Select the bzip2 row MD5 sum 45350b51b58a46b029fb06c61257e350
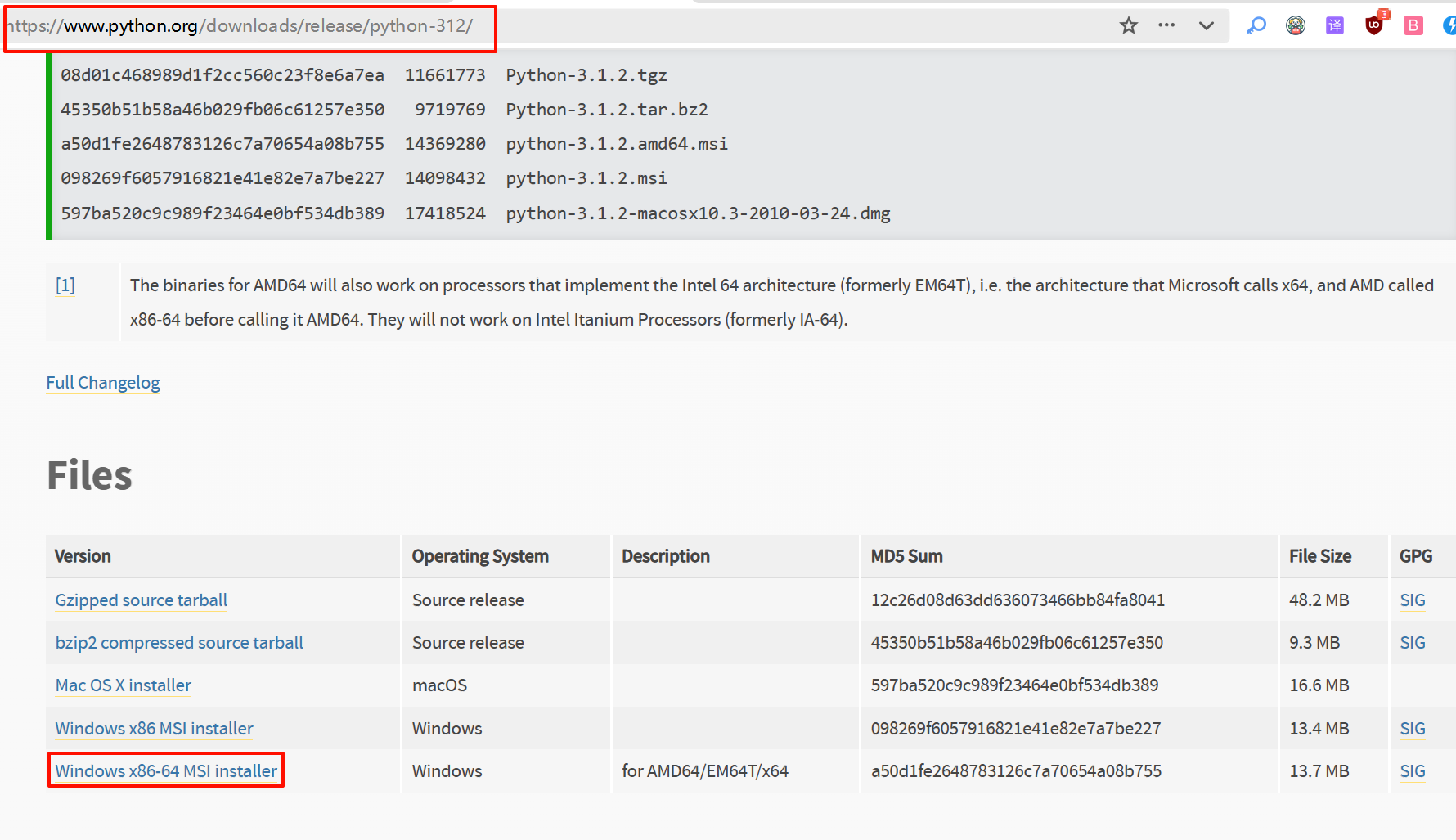The width and height of the screenshot is (1456, 840). coord(1017,643)
